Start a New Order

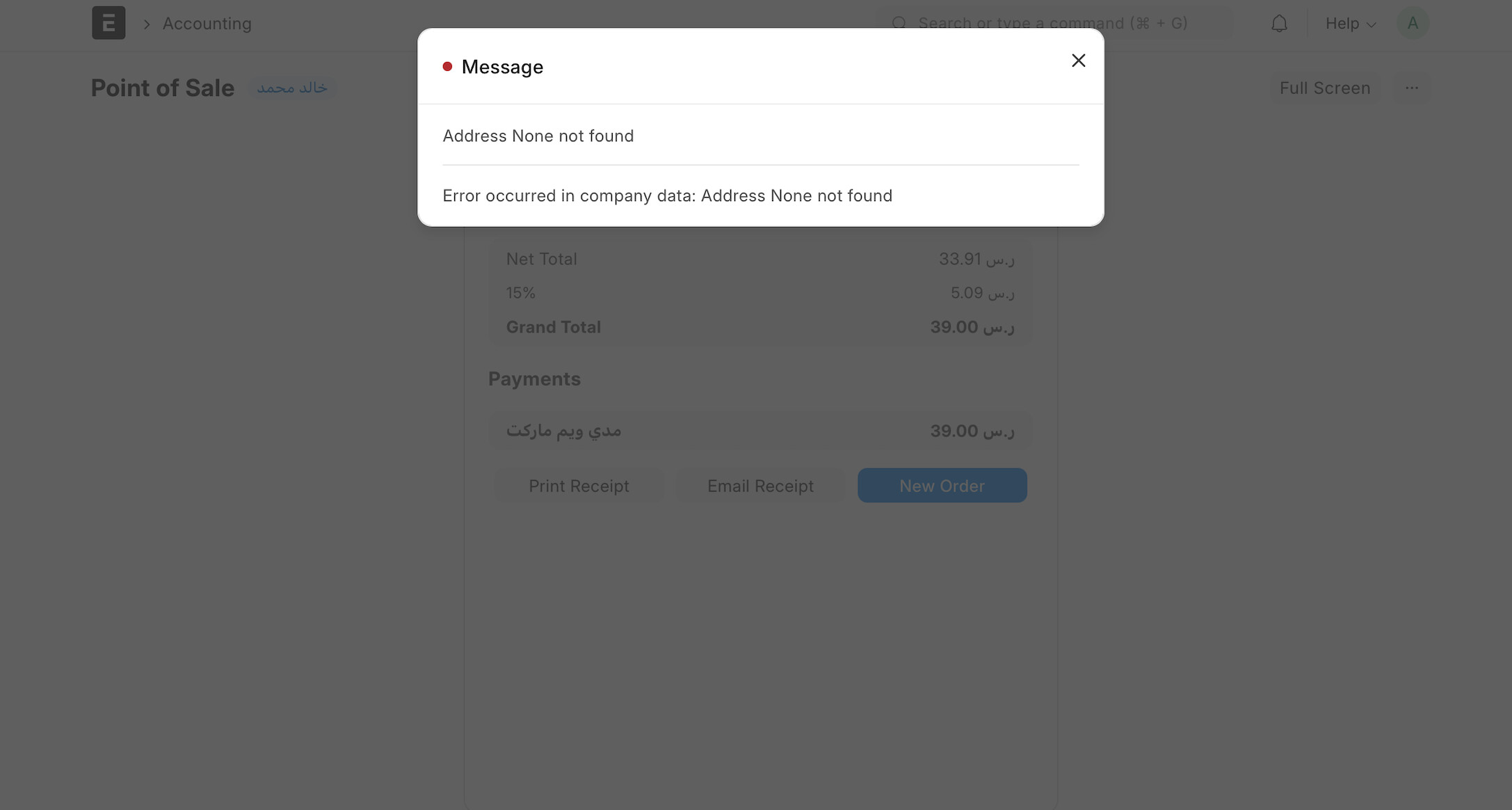click(x=942, y=486)
